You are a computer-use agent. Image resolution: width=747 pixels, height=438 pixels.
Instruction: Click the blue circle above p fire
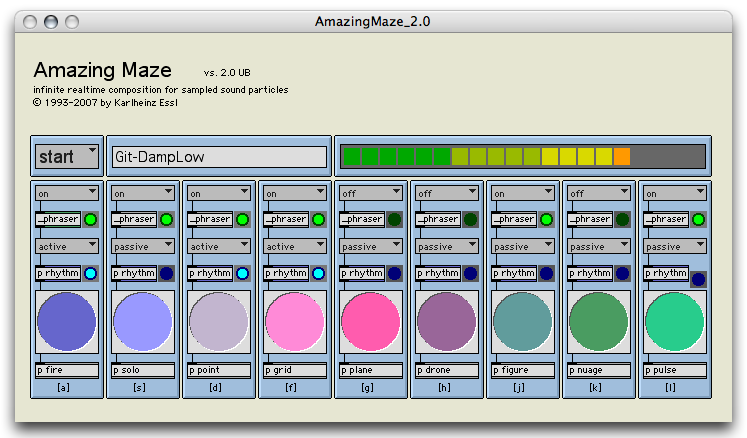[67, 322]
